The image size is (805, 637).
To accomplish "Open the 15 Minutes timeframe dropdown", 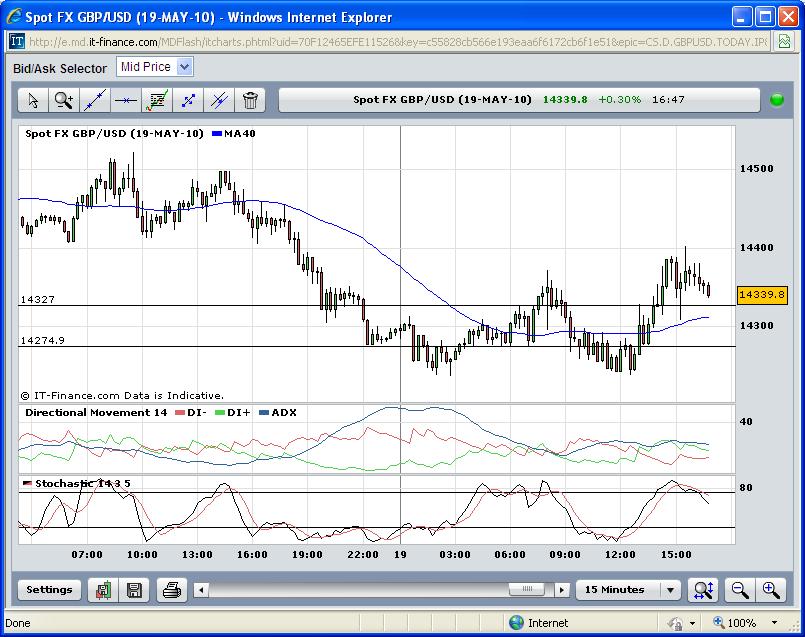I will tap(670, 590).
